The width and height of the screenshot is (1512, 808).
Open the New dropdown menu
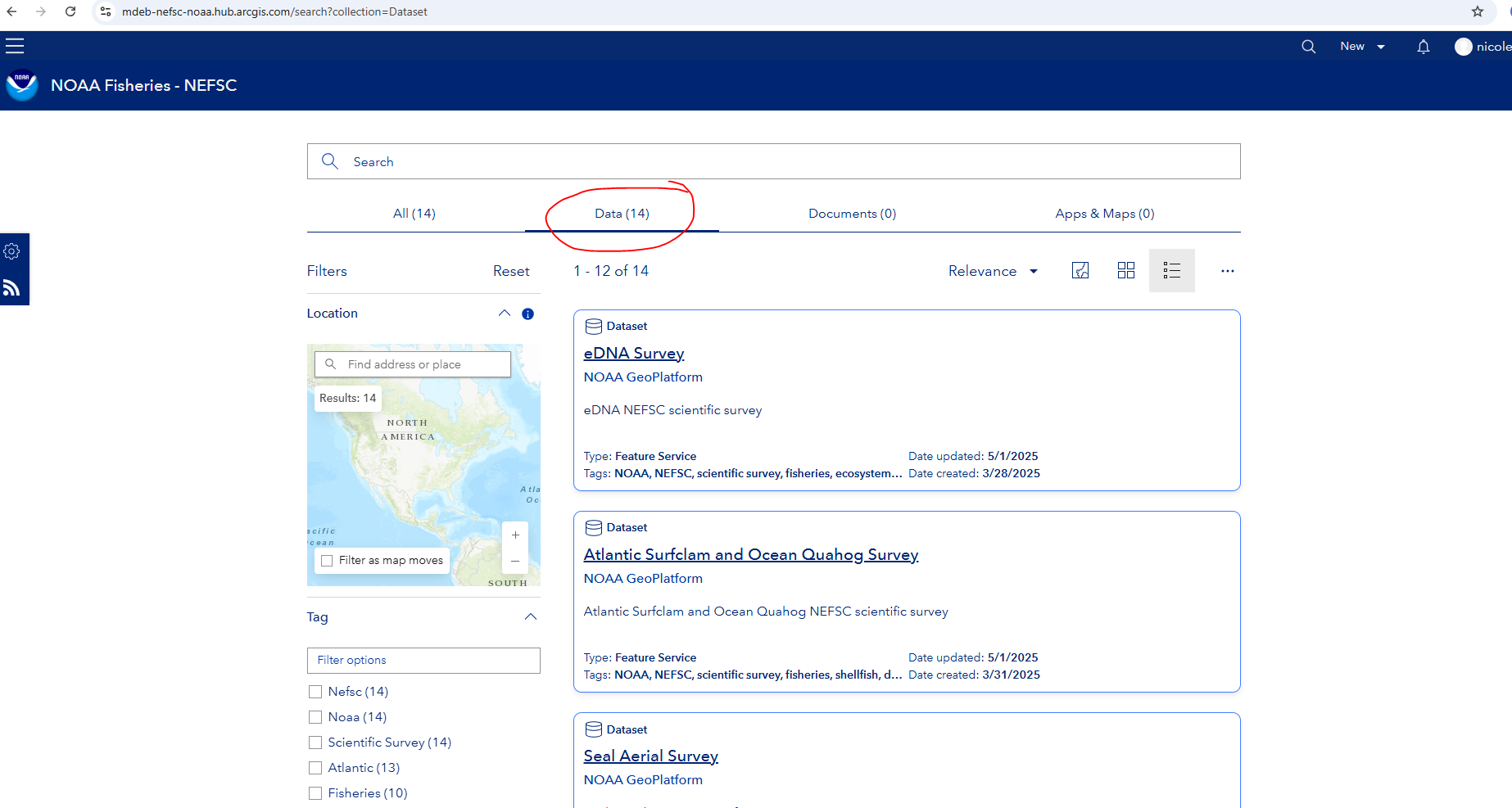pos(1362,47)
